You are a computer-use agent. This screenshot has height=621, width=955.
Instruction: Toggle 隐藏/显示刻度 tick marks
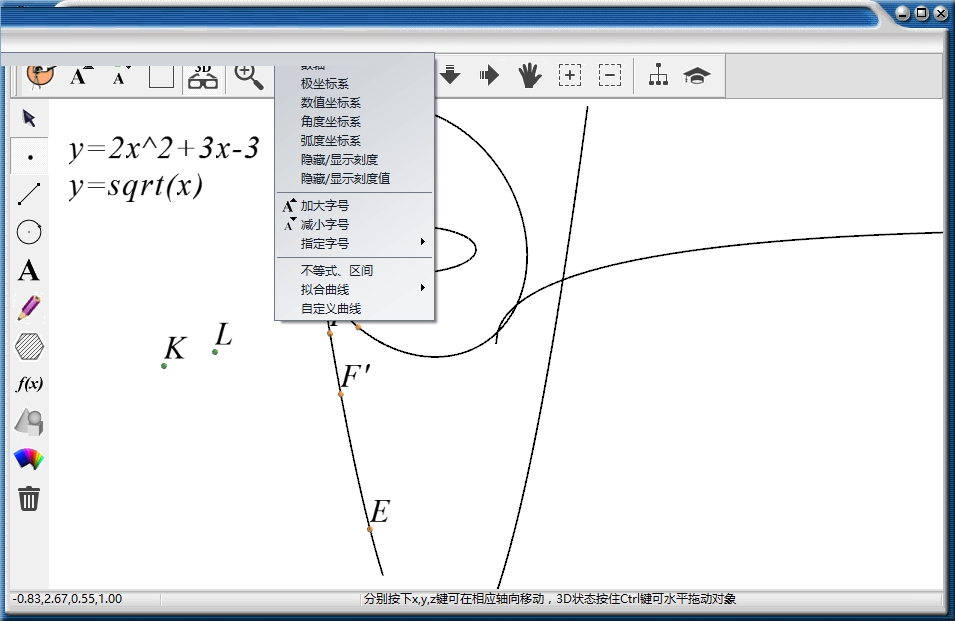pos(339,160)
